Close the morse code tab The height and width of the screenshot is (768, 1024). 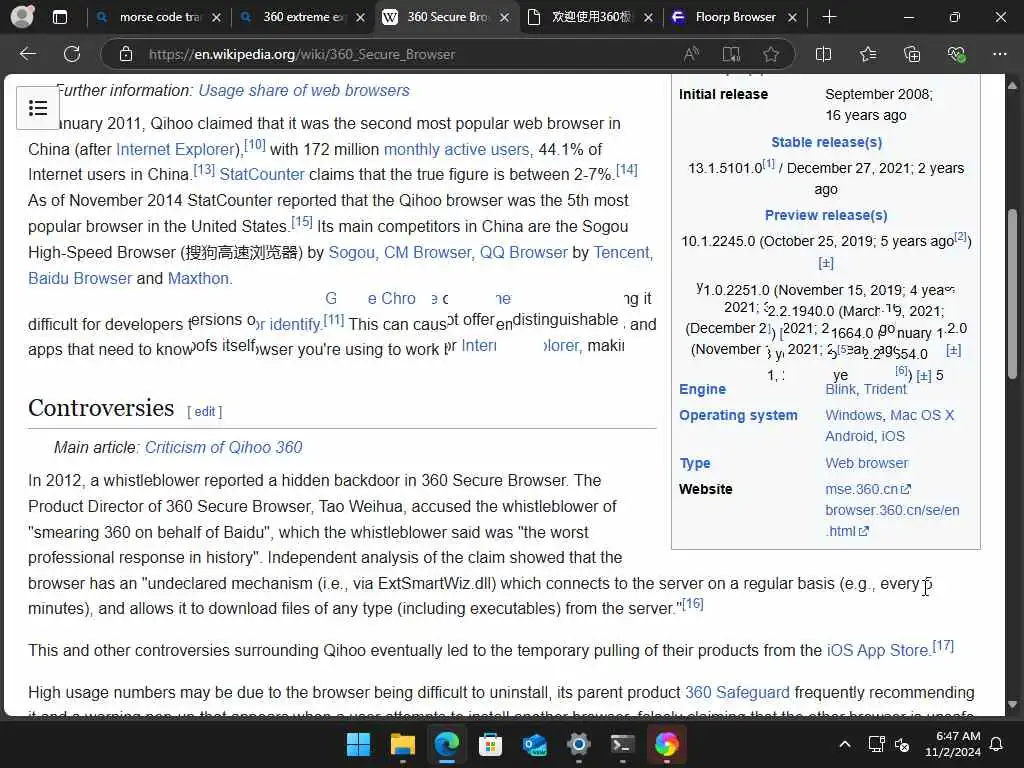[216, 18]
